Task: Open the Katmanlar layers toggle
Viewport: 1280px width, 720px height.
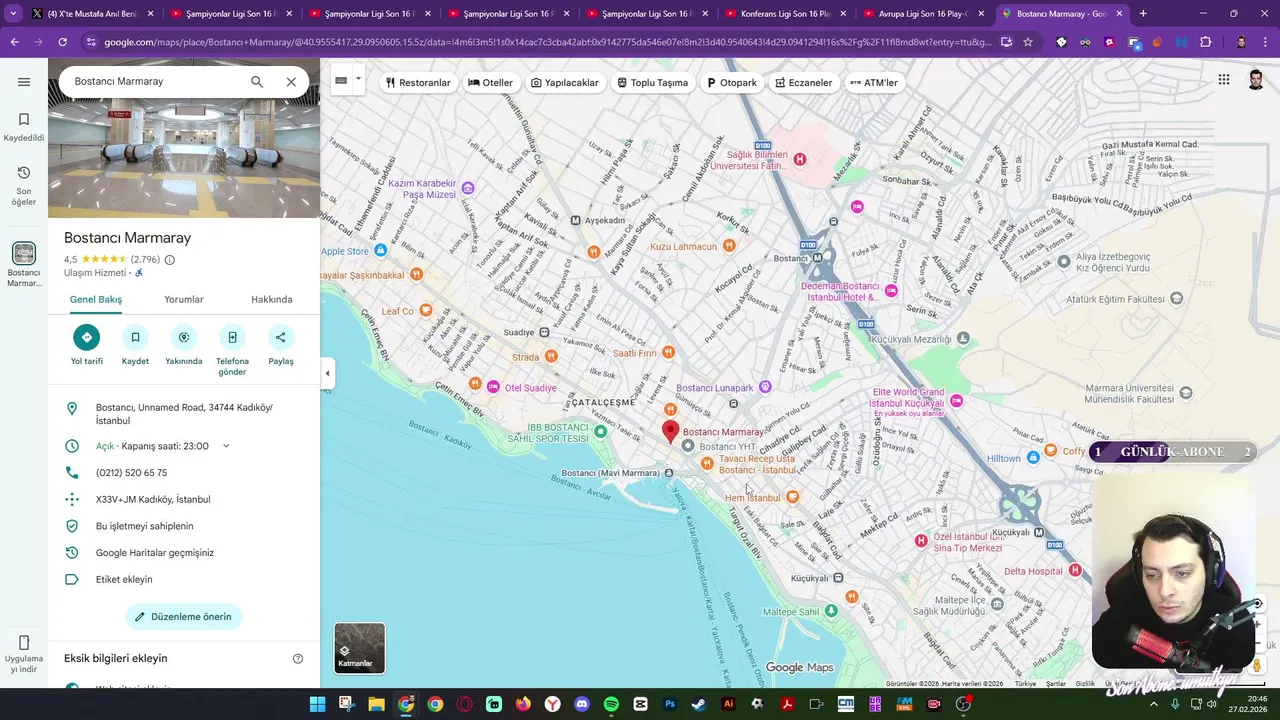Action: (x=359, y=648)
